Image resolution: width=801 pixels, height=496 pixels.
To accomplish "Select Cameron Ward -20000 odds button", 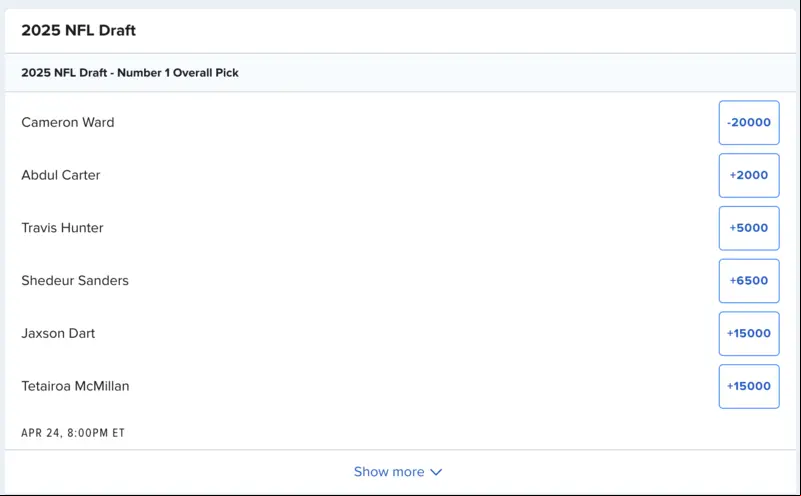I will click(x=749, y=123).
